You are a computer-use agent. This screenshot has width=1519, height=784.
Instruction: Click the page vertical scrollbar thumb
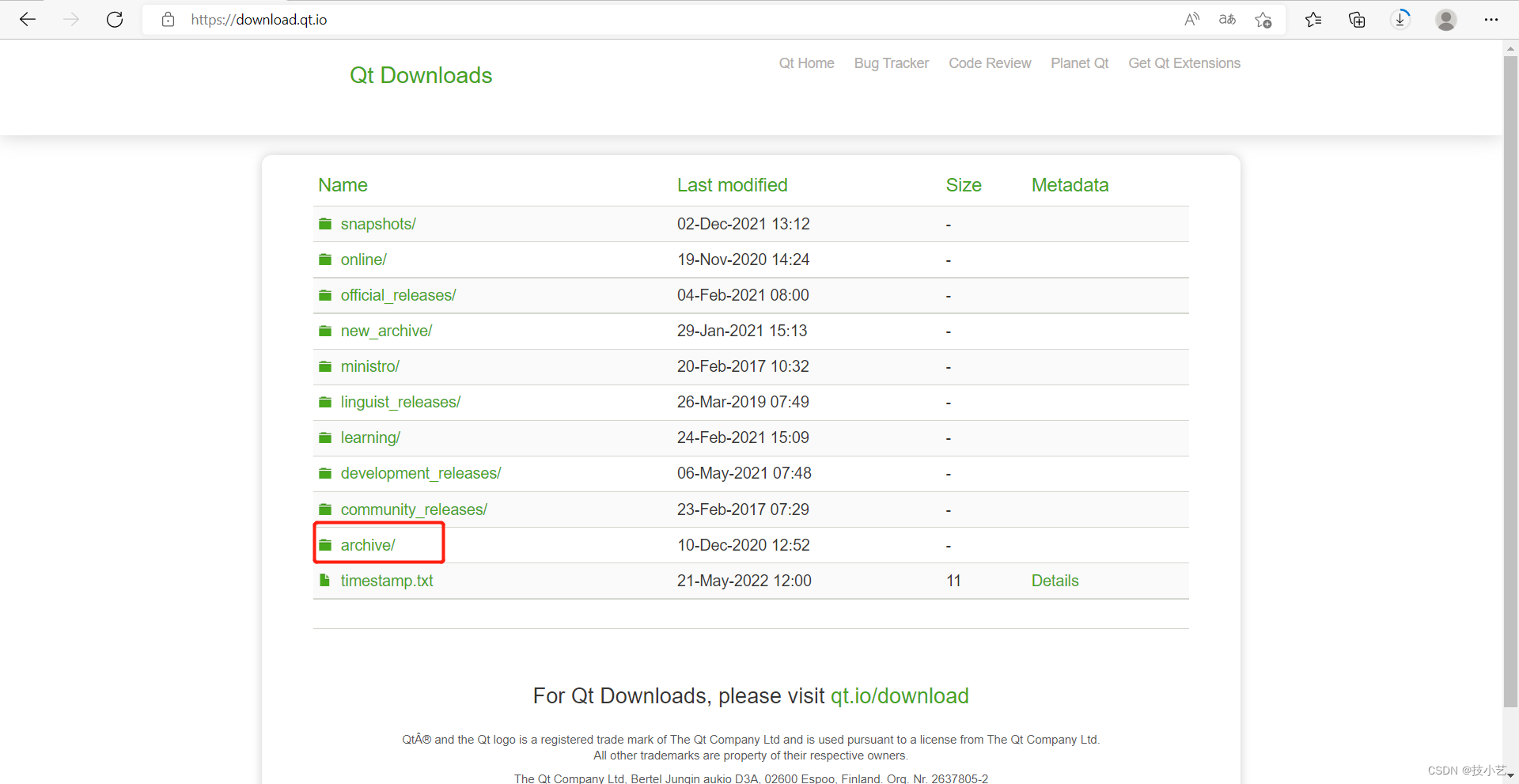(1510, 381)
